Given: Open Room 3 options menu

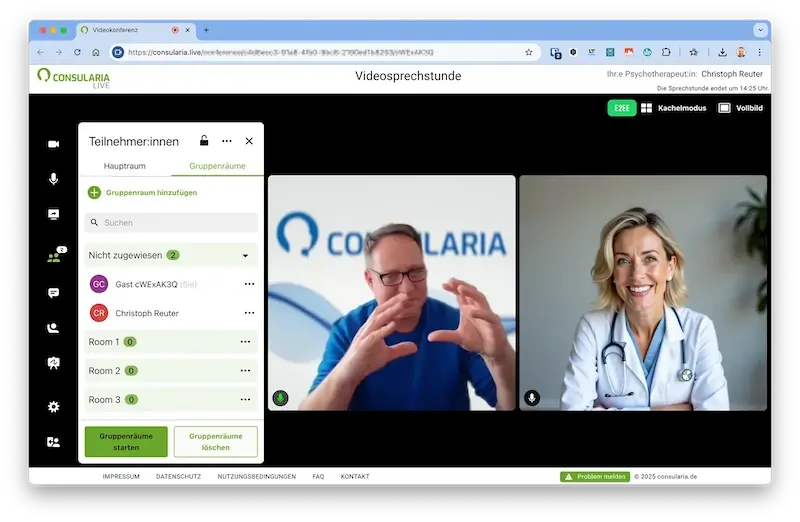Looking at the screenshot, I should click(245, 400).
